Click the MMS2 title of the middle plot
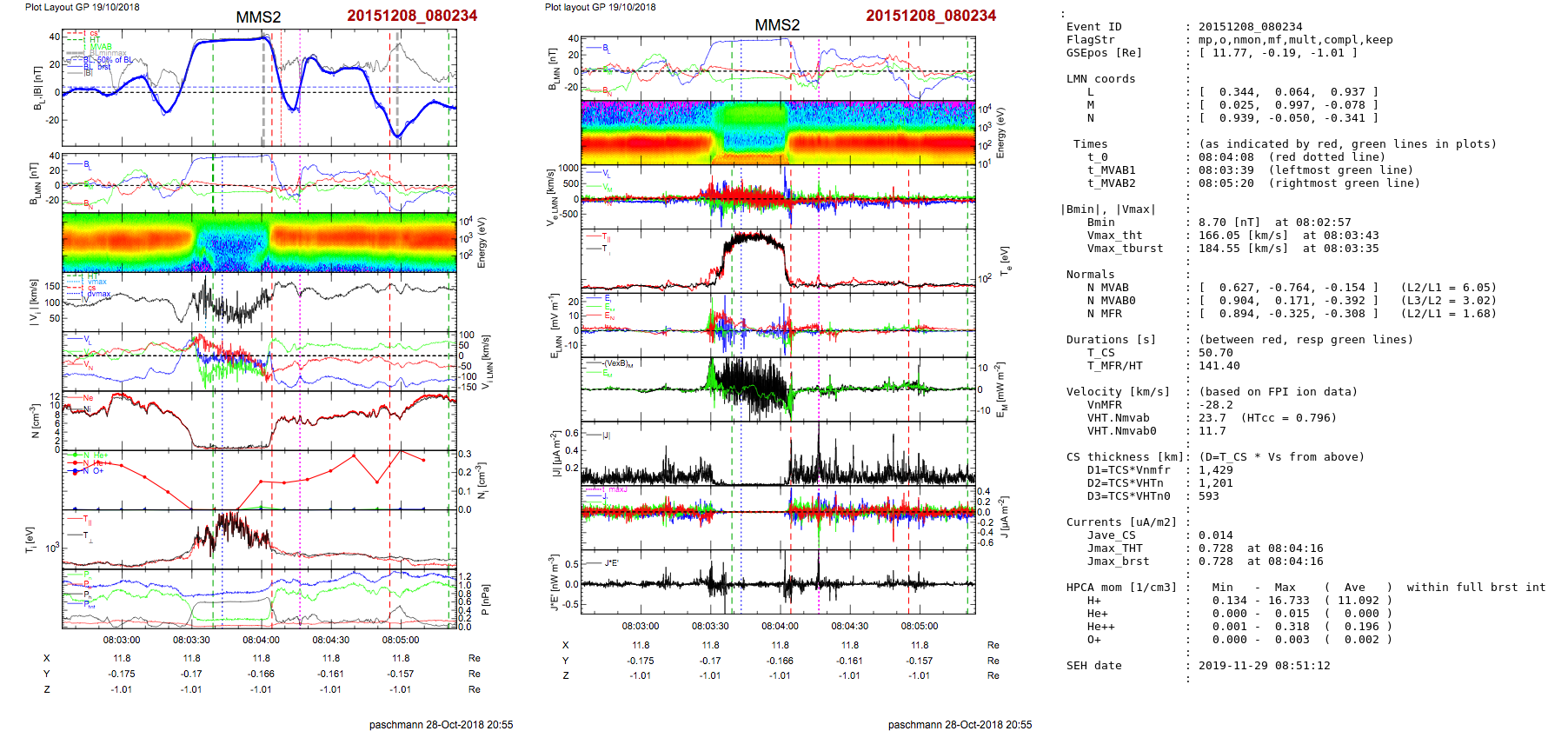This screenshot has height=731, width=1568. [777, 25]
